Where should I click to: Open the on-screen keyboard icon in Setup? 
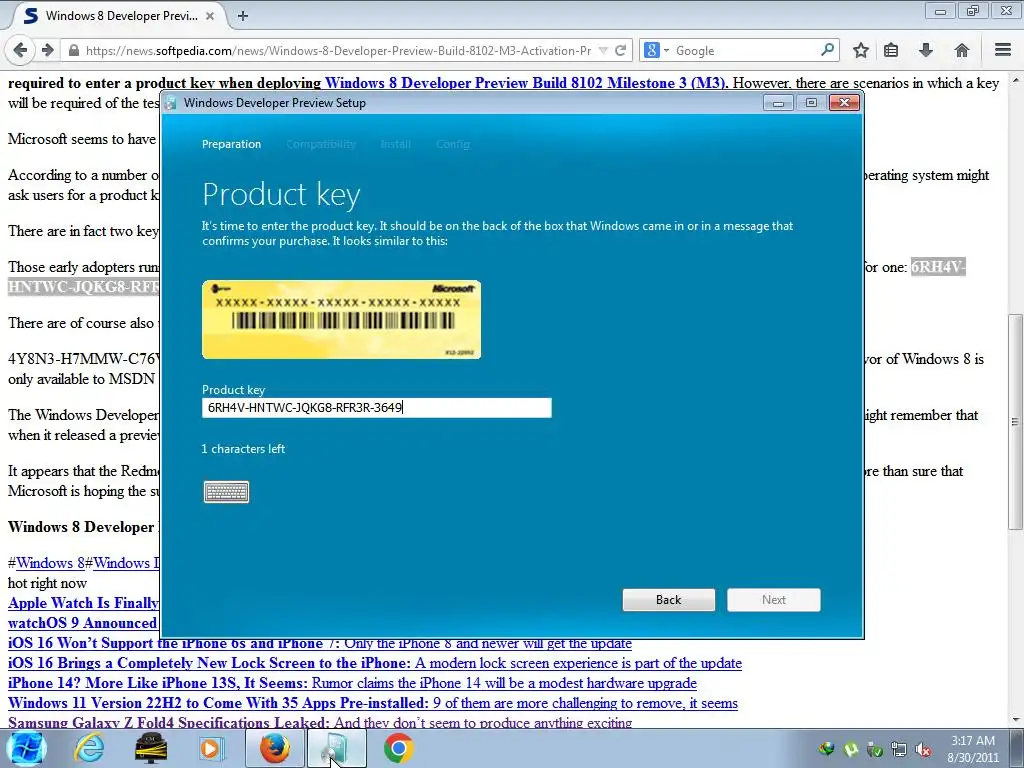226,492
